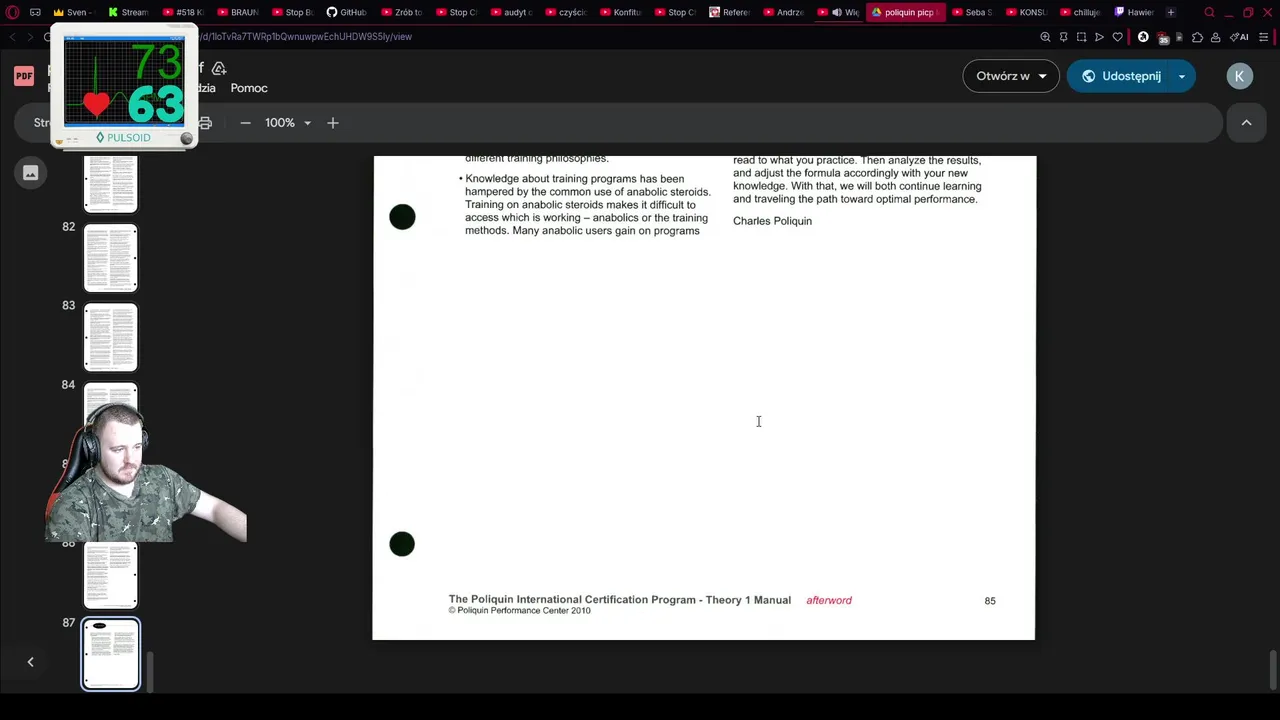
Task: Open the snapshot capture icon
Action: coord(1081,37)
